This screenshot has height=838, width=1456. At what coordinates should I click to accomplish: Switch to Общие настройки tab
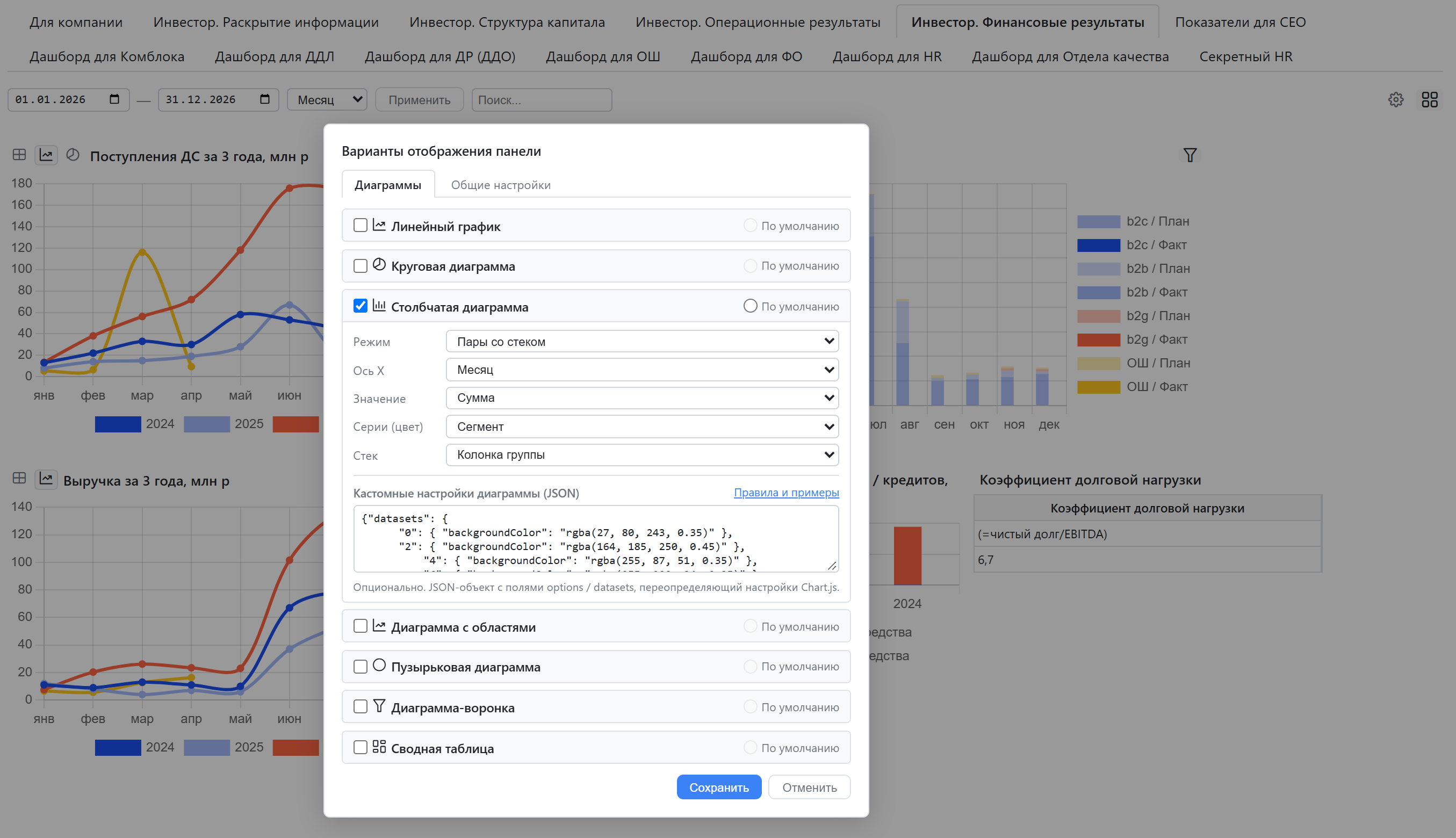pos(500,185)
